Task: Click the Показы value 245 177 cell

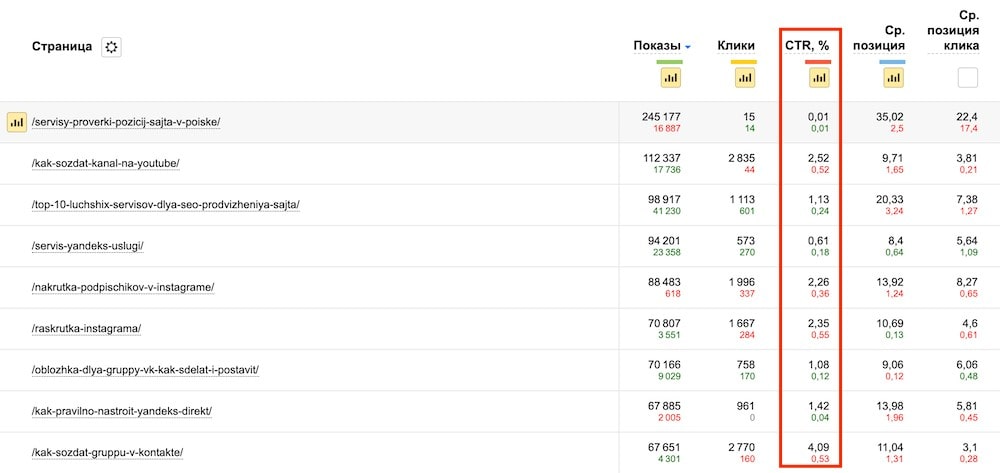Action: pos(661,117)
